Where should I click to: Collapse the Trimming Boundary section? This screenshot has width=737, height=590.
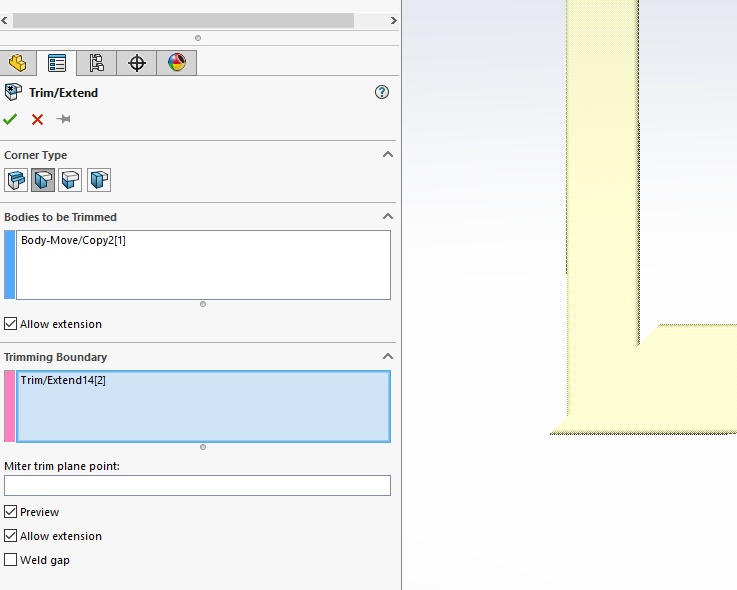pos(388,356)
